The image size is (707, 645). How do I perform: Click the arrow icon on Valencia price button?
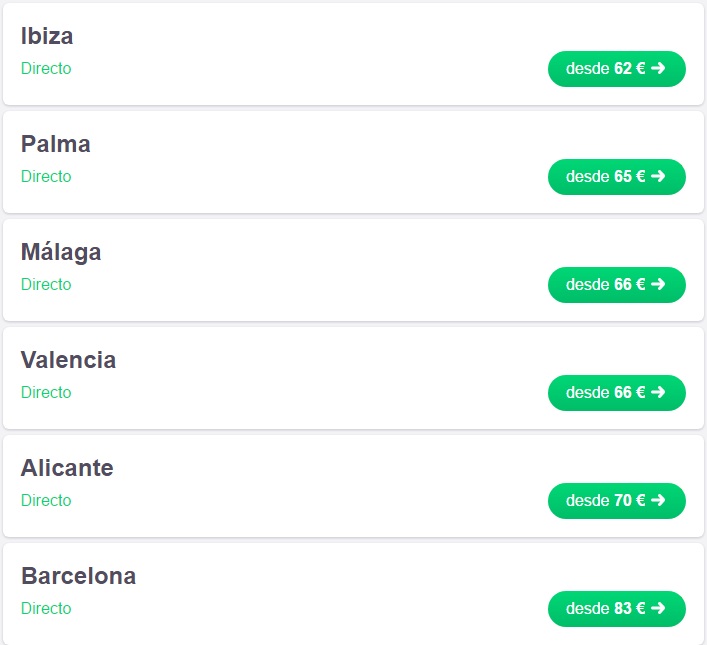pos(658,392)
